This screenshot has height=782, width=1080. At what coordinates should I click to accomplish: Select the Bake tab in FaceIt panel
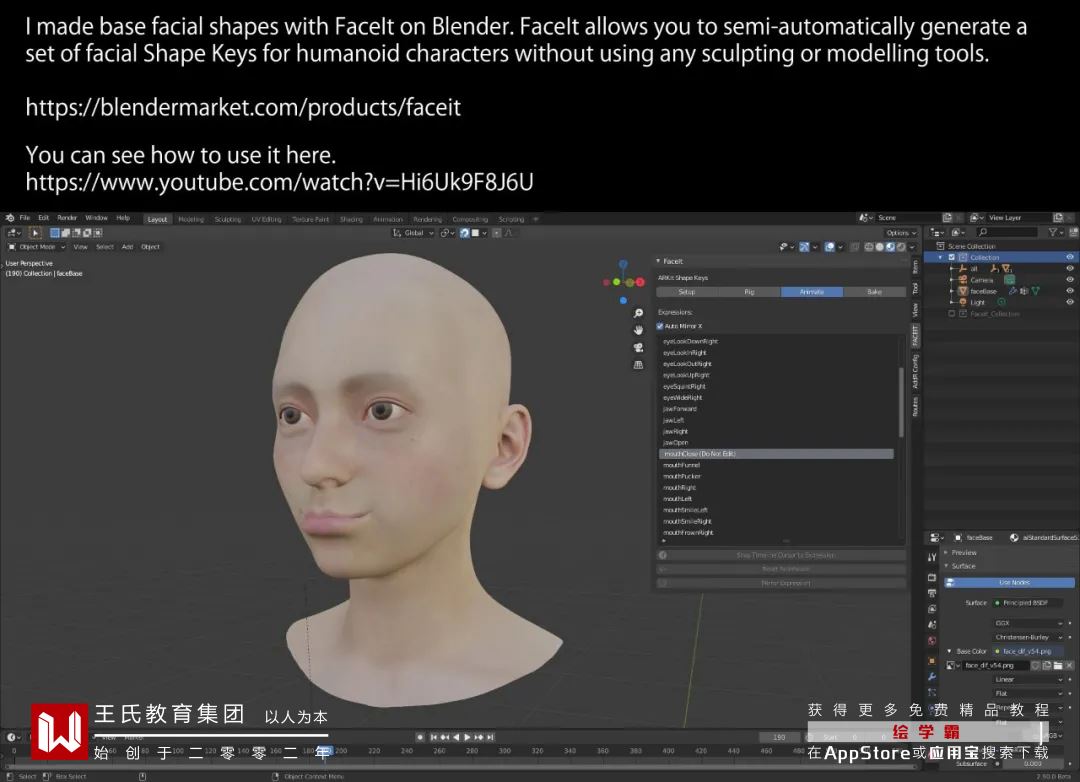click(x=874, y=292)
